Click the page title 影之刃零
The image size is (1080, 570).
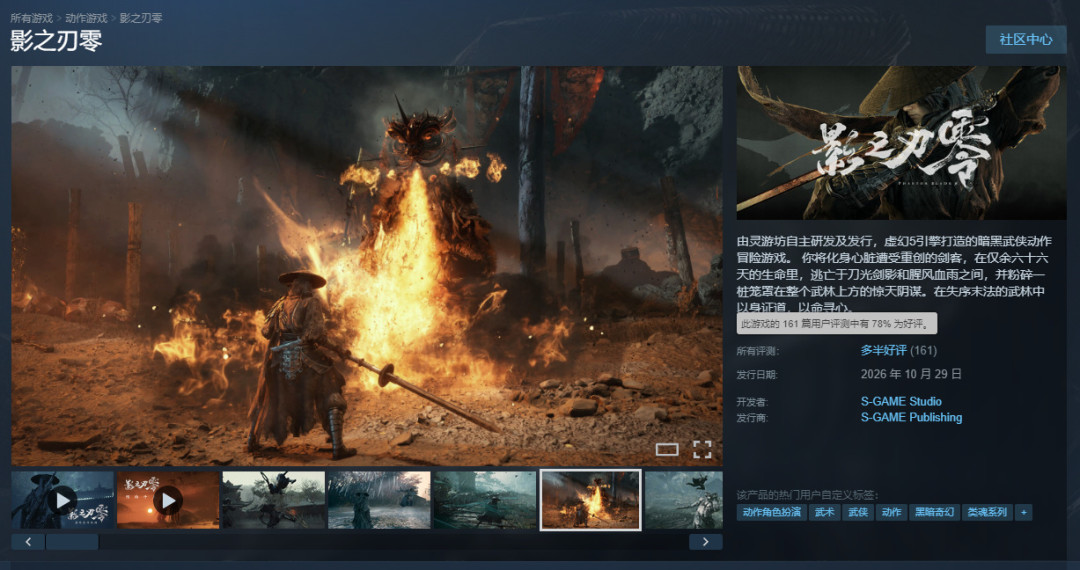click(56, 41)
